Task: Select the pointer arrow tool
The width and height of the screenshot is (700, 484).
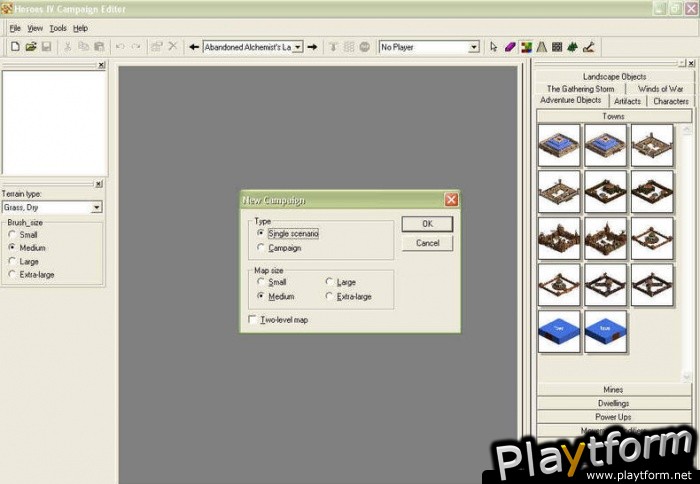Action: (493, 46)
